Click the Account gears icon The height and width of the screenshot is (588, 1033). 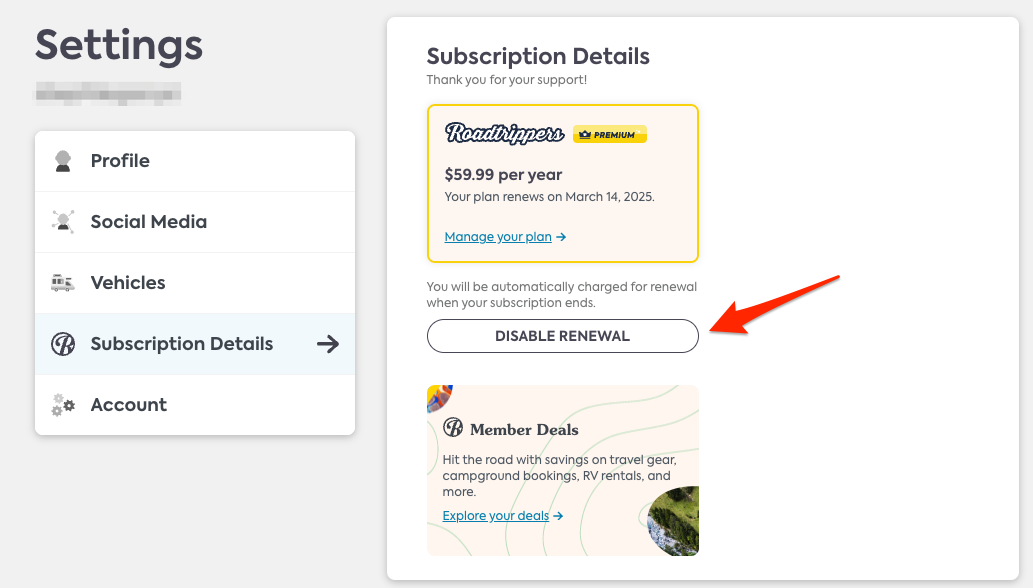[63, 405]
